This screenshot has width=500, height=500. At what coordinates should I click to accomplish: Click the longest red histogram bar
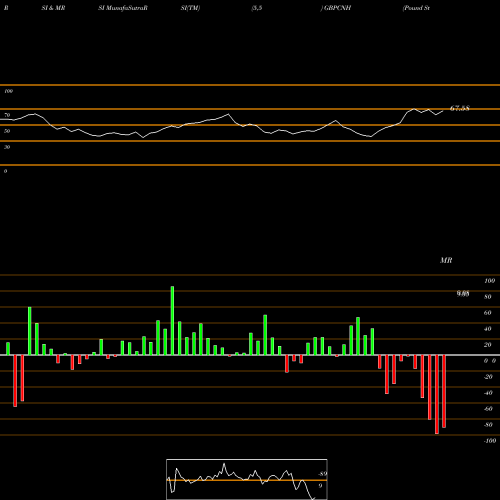point(437,394)
